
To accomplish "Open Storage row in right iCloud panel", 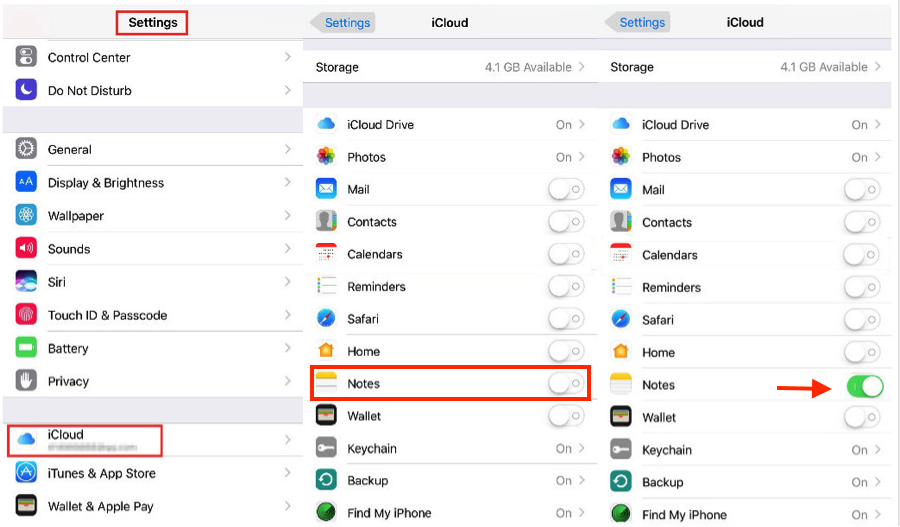I will coord(744,67).
